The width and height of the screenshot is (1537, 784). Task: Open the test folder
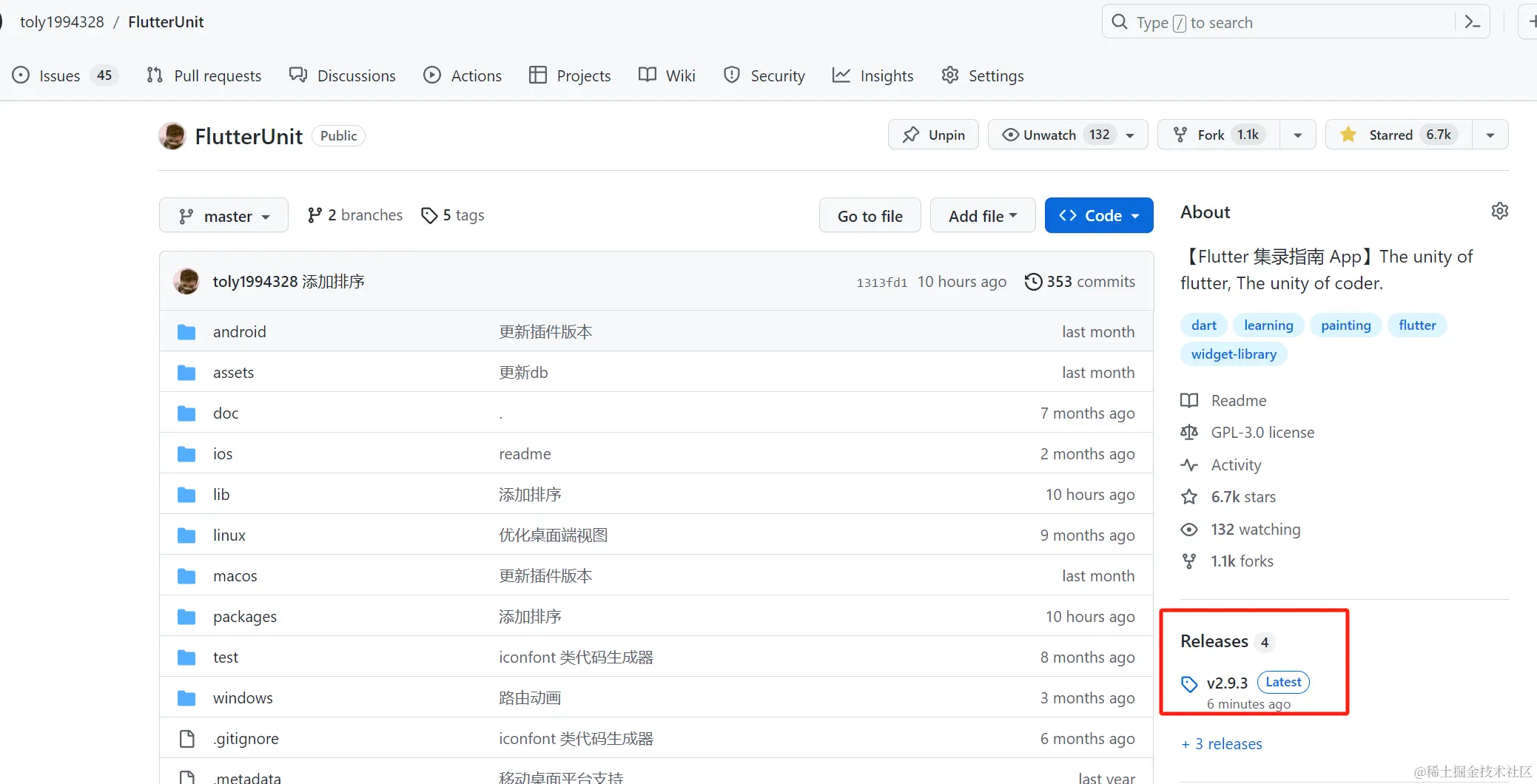[226, 658]
